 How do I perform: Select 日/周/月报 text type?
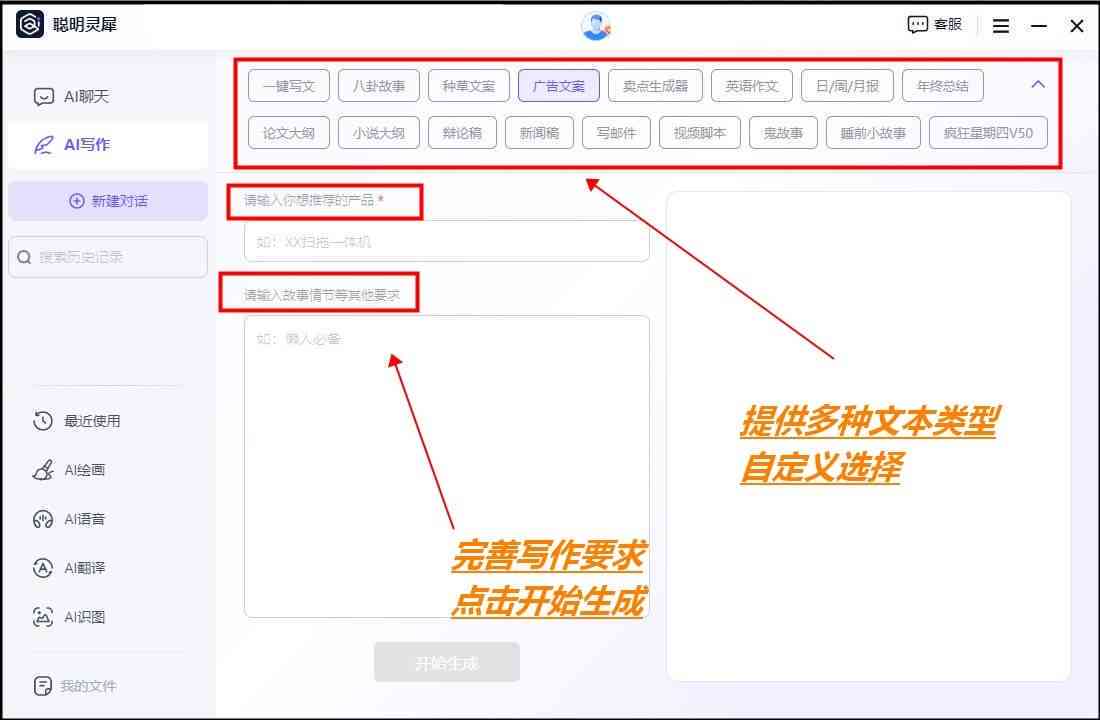click(847, 86)
